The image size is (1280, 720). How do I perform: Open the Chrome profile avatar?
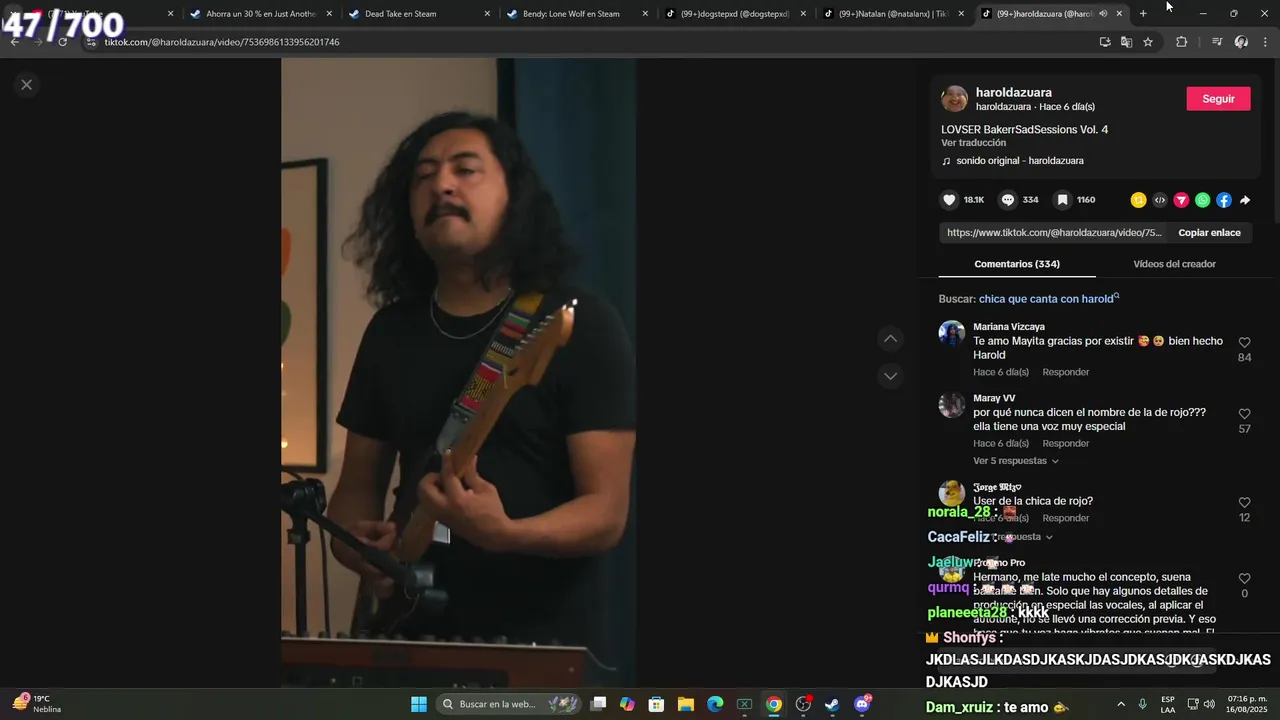pyautogui.click(x=1241, y=42)
